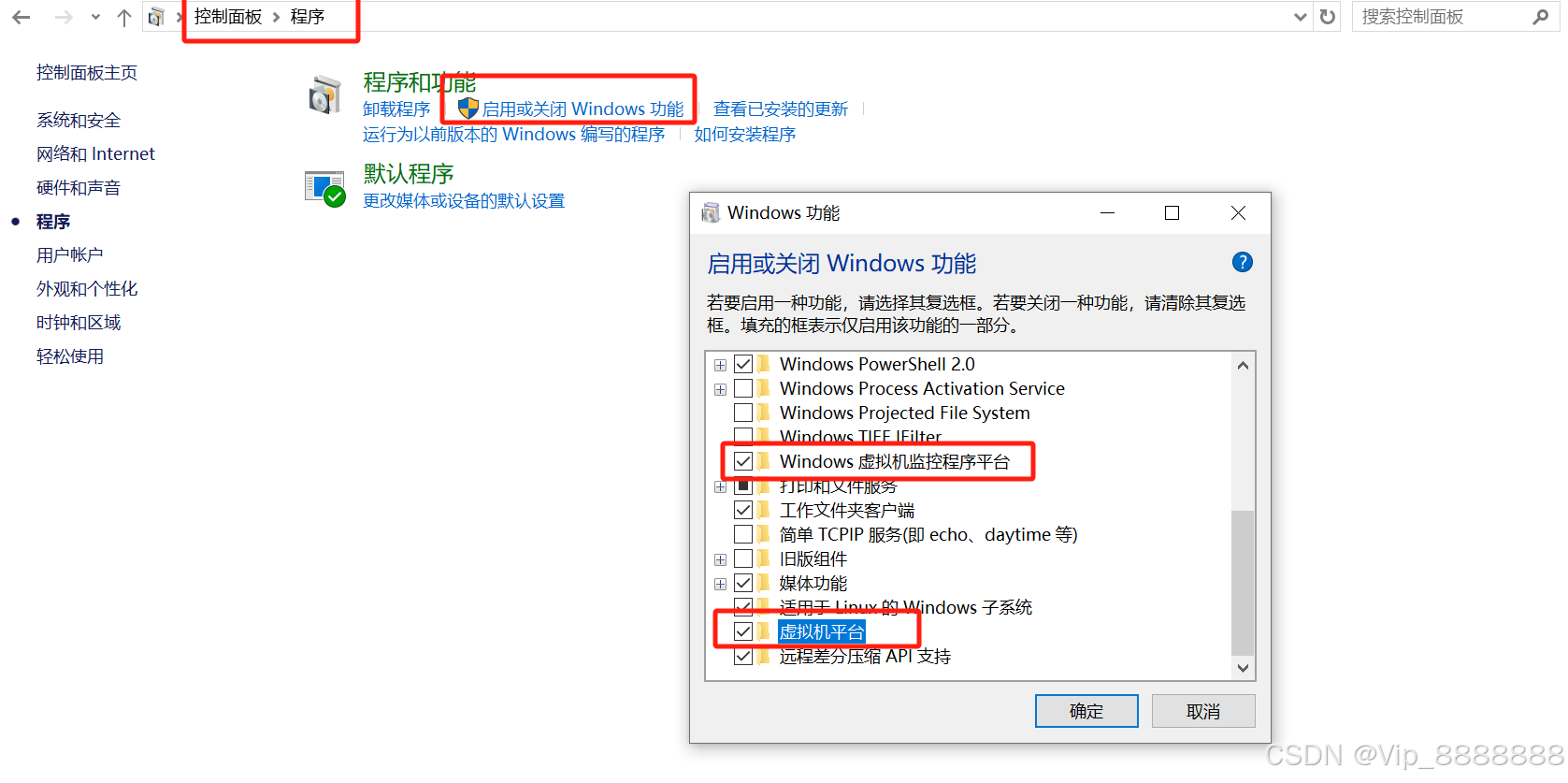This screenshot has width=1568, height=783.
Task: Click the back arrow navigation icon
Action: (x=22, y=17)
